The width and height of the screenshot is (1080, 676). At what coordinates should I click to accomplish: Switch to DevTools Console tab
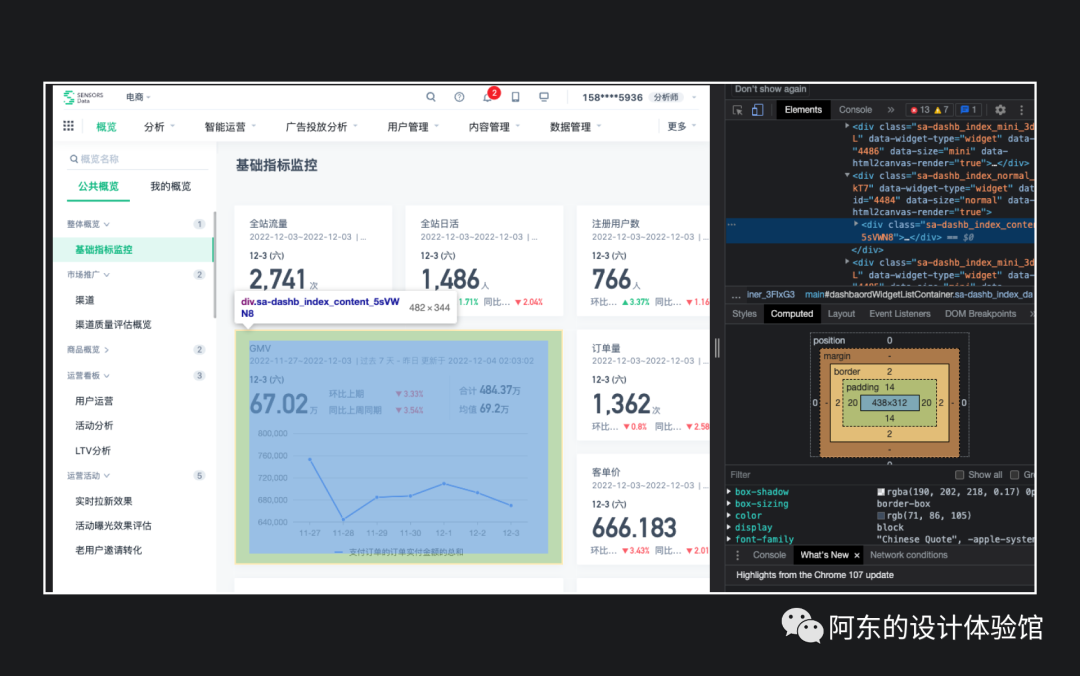[855, 110]
